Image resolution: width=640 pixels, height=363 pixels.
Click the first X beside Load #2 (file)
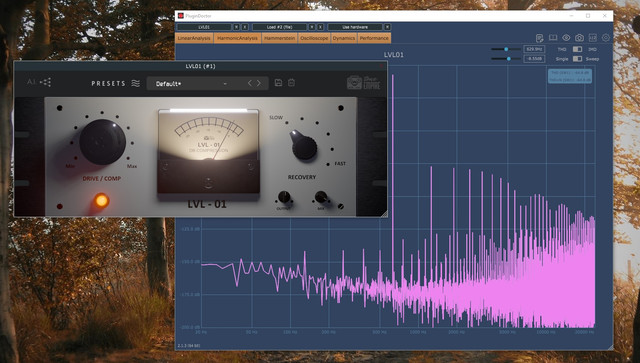tap(311, 27)
